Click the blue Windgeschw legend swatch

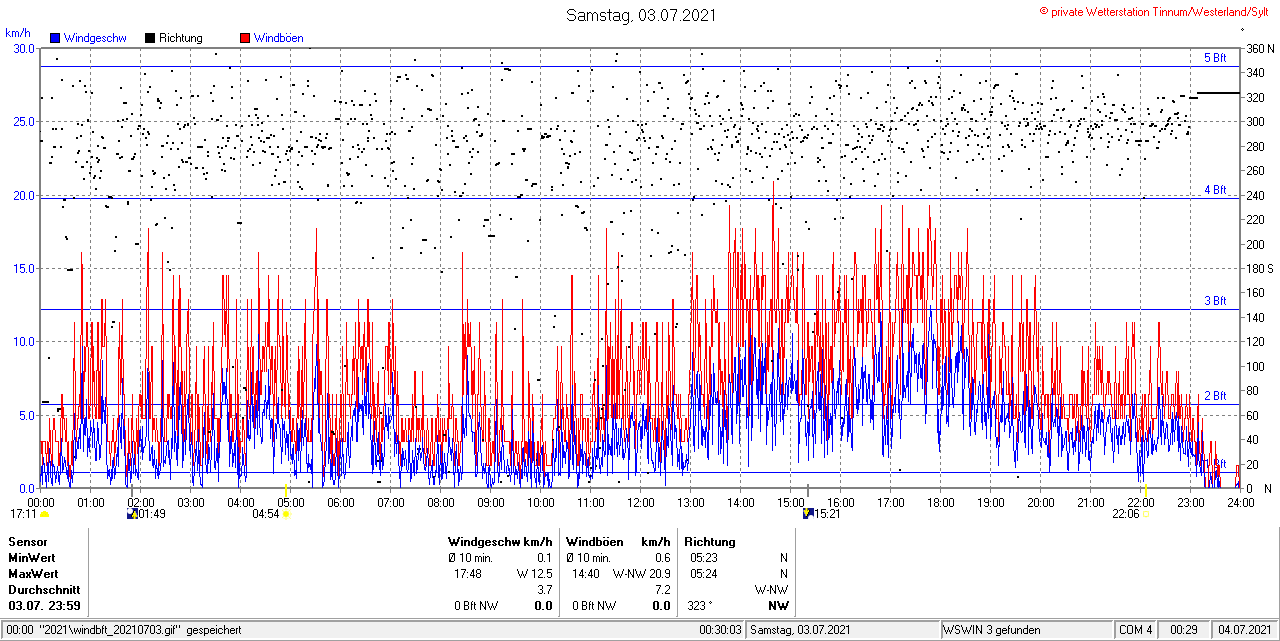56,38
